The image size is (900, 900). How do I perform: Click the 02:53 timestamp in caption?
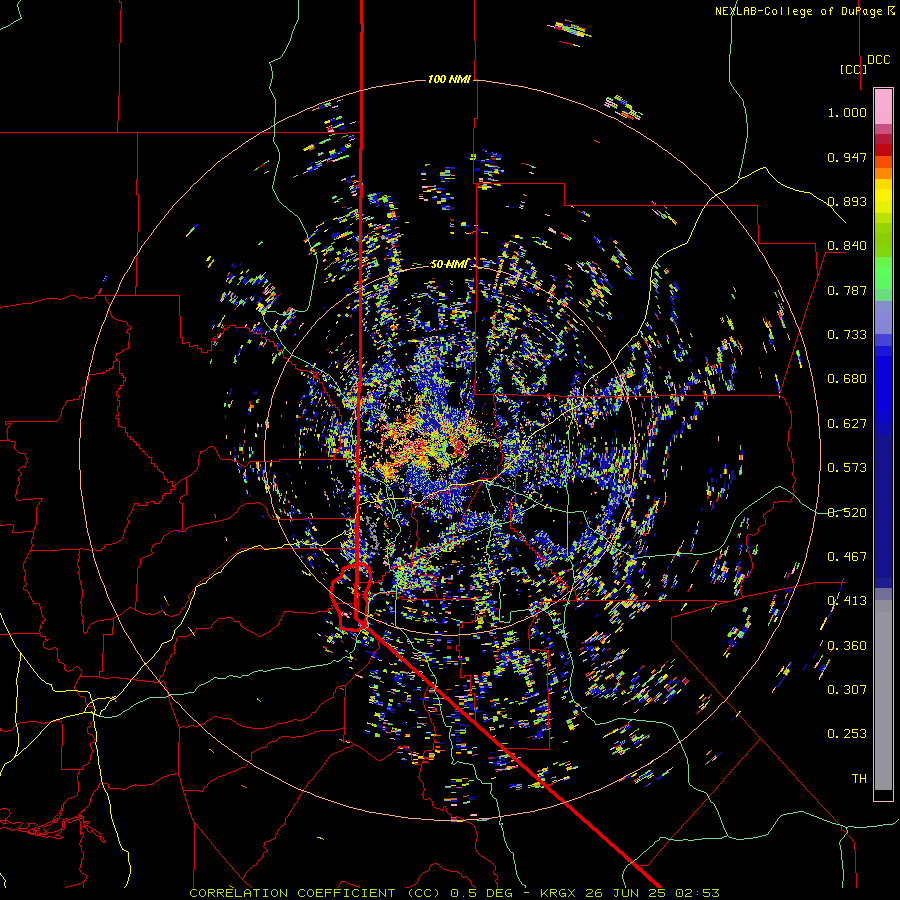click(697, 893)
